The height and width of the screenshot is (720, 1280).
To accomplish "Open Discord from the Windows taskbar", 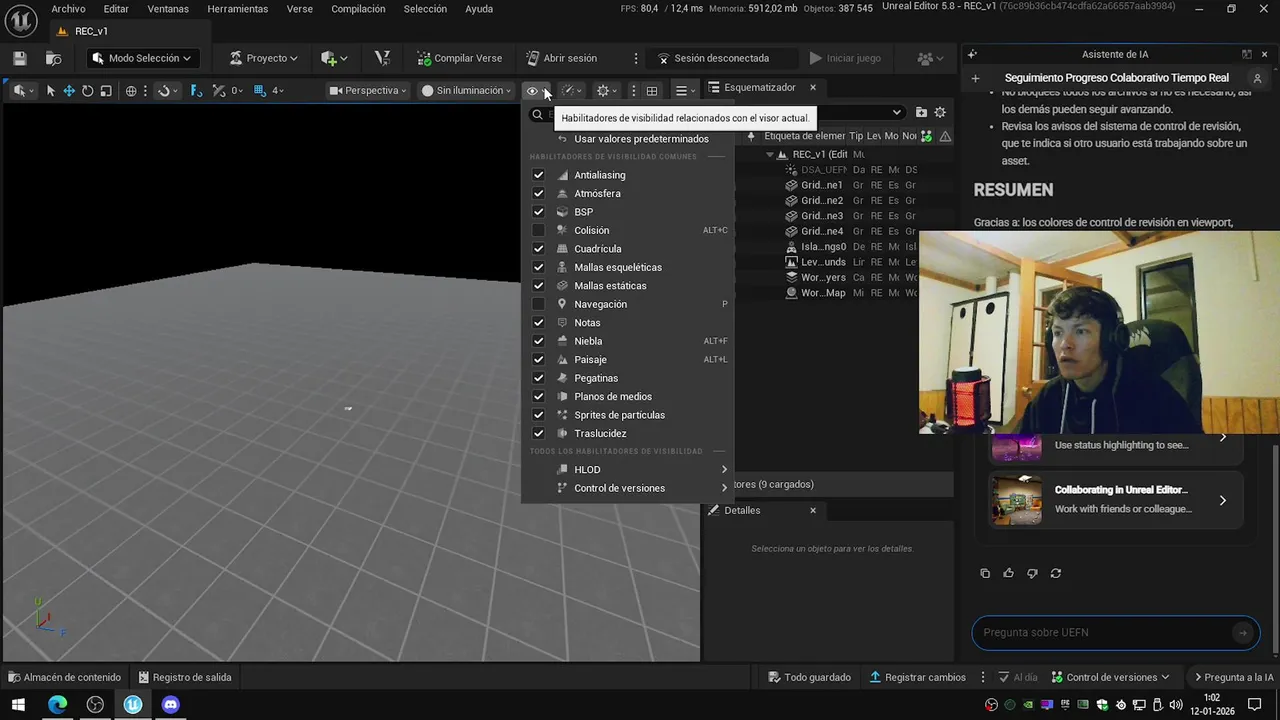I will tap(171, 704).
